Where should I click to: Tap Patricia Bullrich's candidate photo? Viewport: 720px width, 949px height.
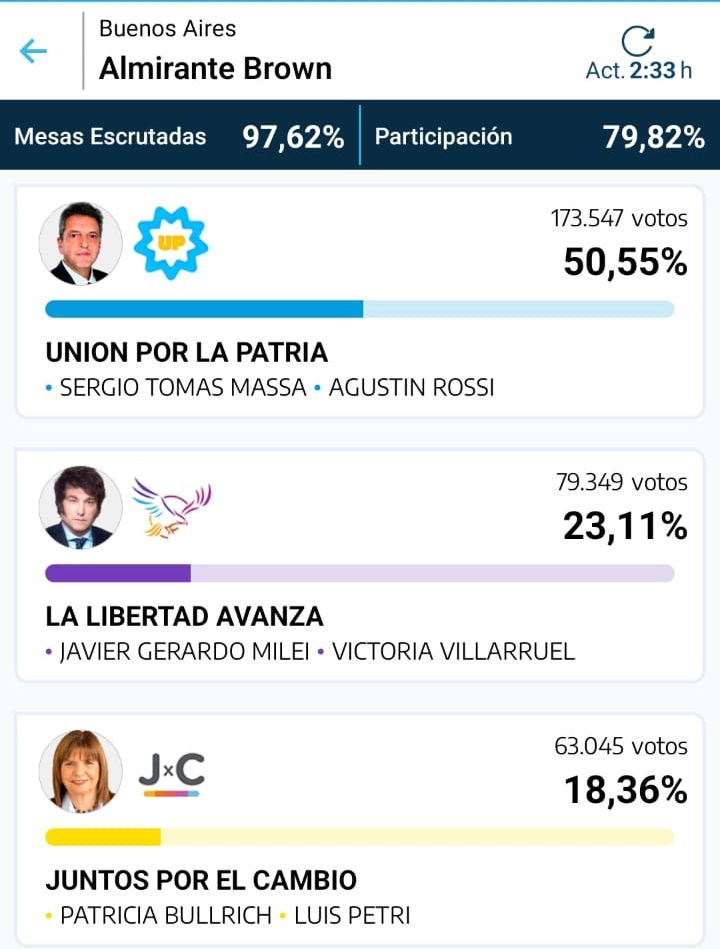(80, 771)
